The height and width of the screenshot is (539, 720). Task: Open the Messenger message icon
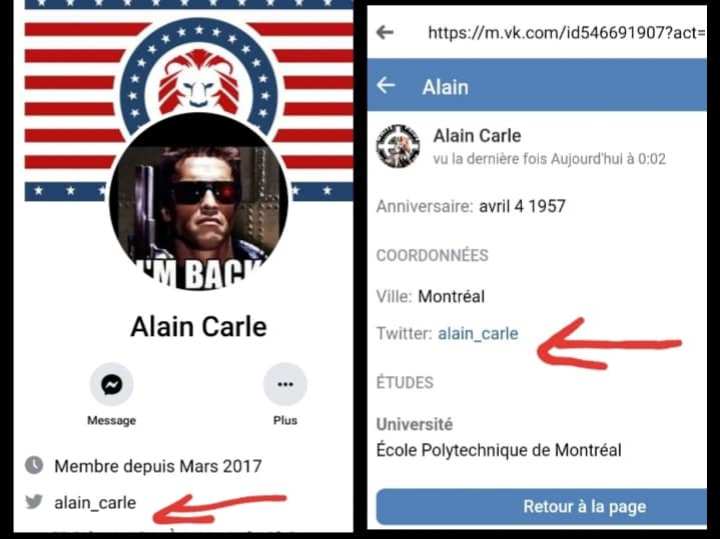[x=112, y=384]
